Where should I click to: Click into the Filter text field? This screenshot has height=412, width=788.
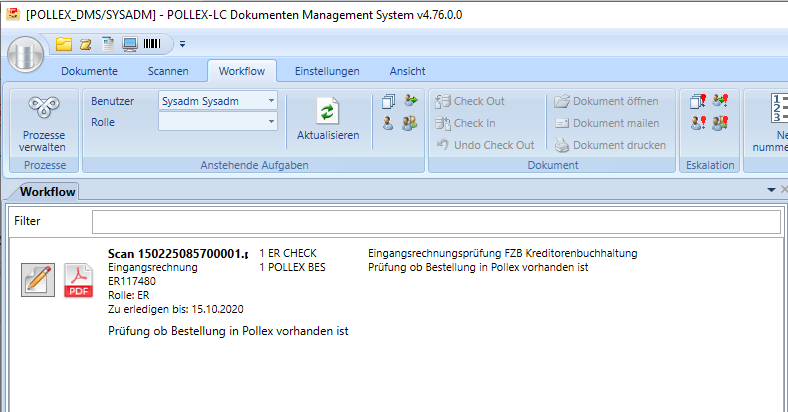coord(435,221)
